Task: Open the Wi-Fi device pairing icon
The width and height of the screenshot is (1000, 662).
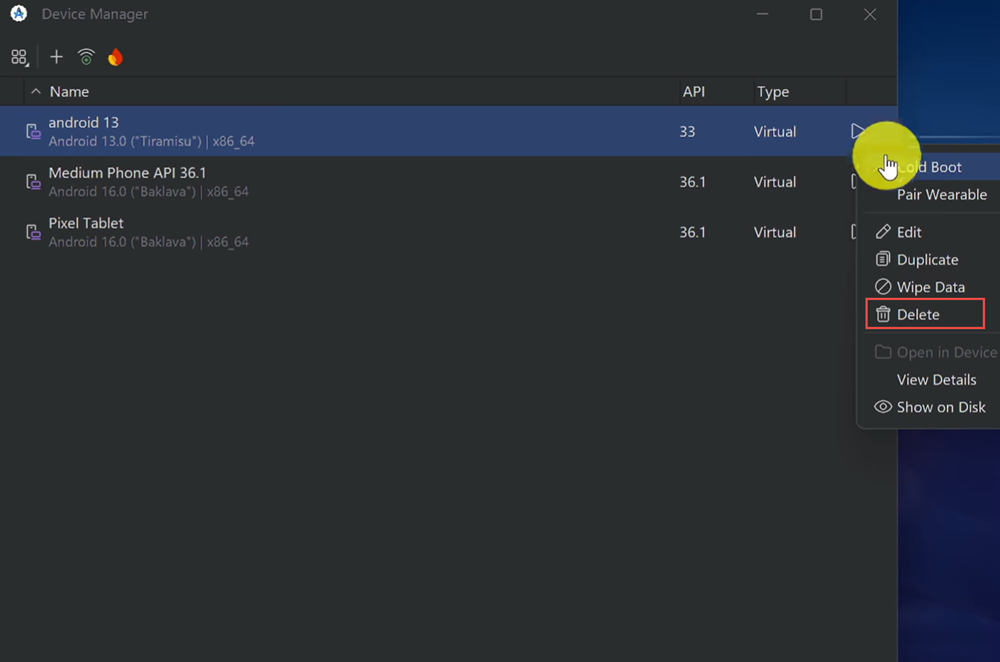Action: coord(86,57)
